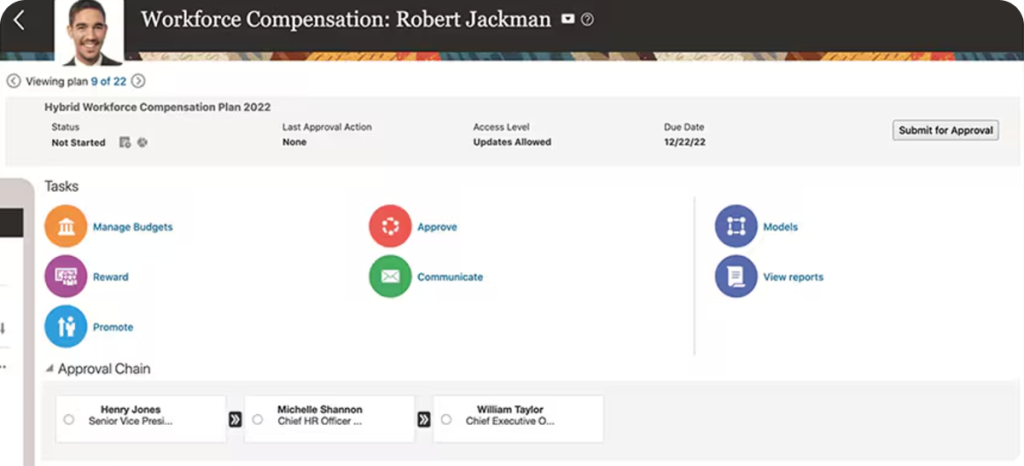This screenshot has width=1024, height=466.
Task: Click the 'Chief HR Officer ...' title text
Action: coord(319,422)
